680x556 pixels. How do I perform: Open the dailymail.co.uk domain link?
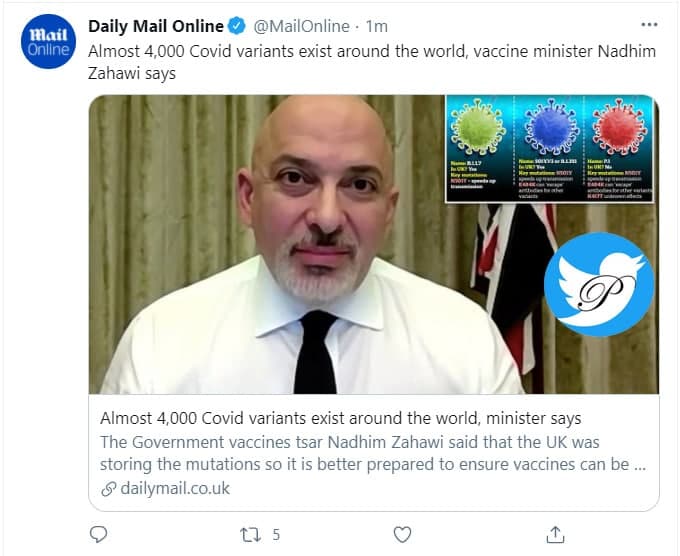175,488
